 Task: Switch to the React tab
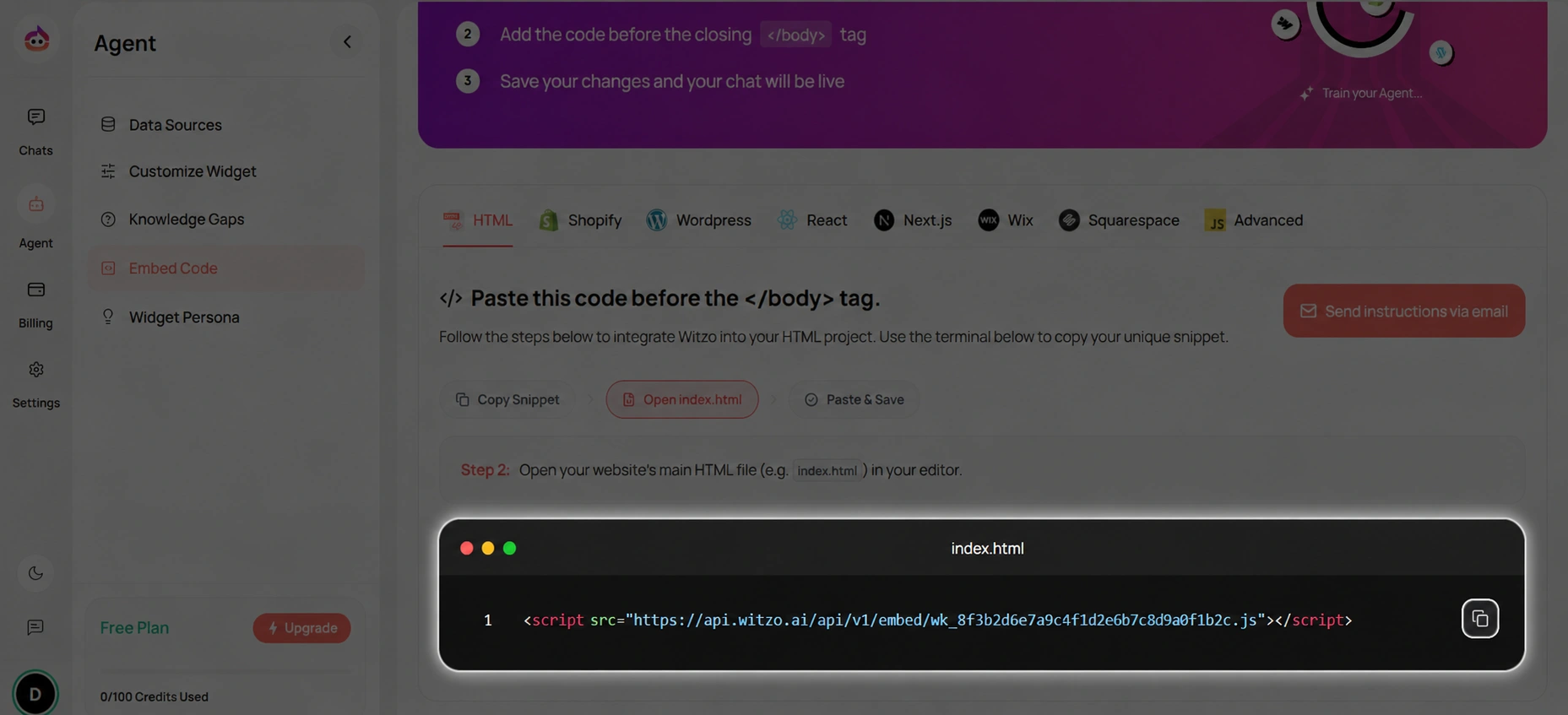(x=812, y=220)
